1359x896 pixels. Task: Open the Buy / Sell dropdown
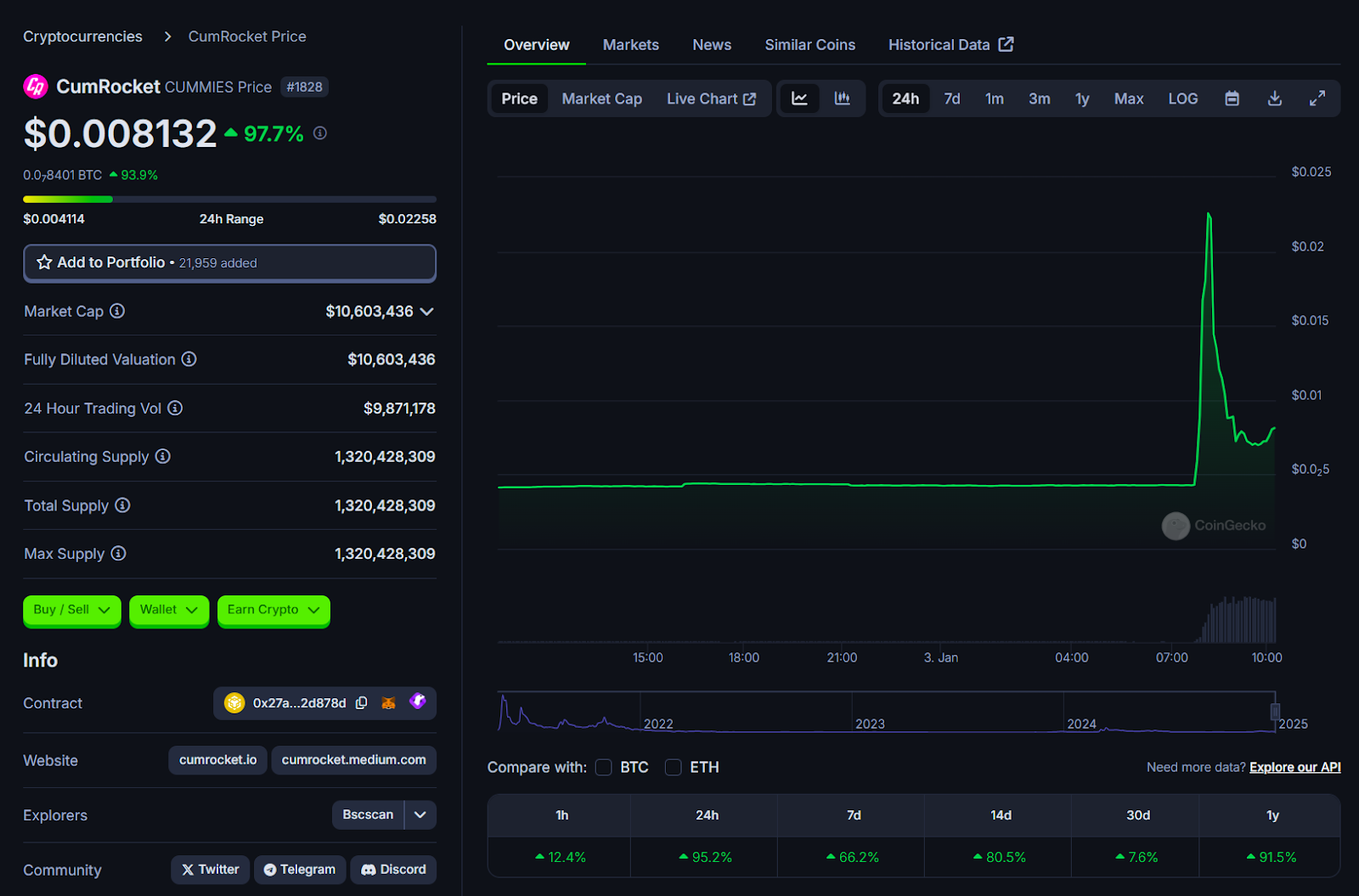72,610
